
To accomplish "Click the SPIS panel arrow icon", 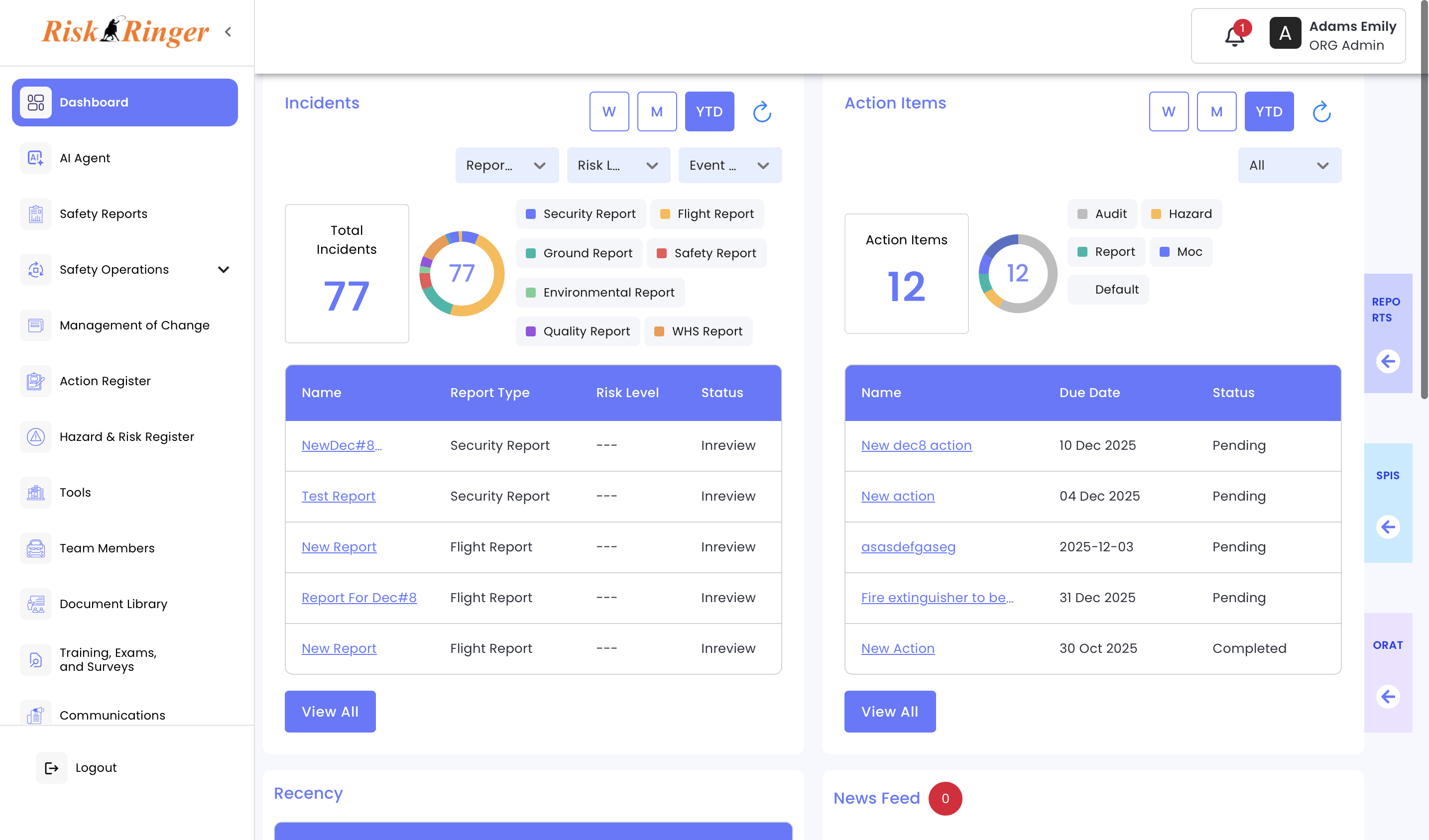I will (x=1388, y=527).
